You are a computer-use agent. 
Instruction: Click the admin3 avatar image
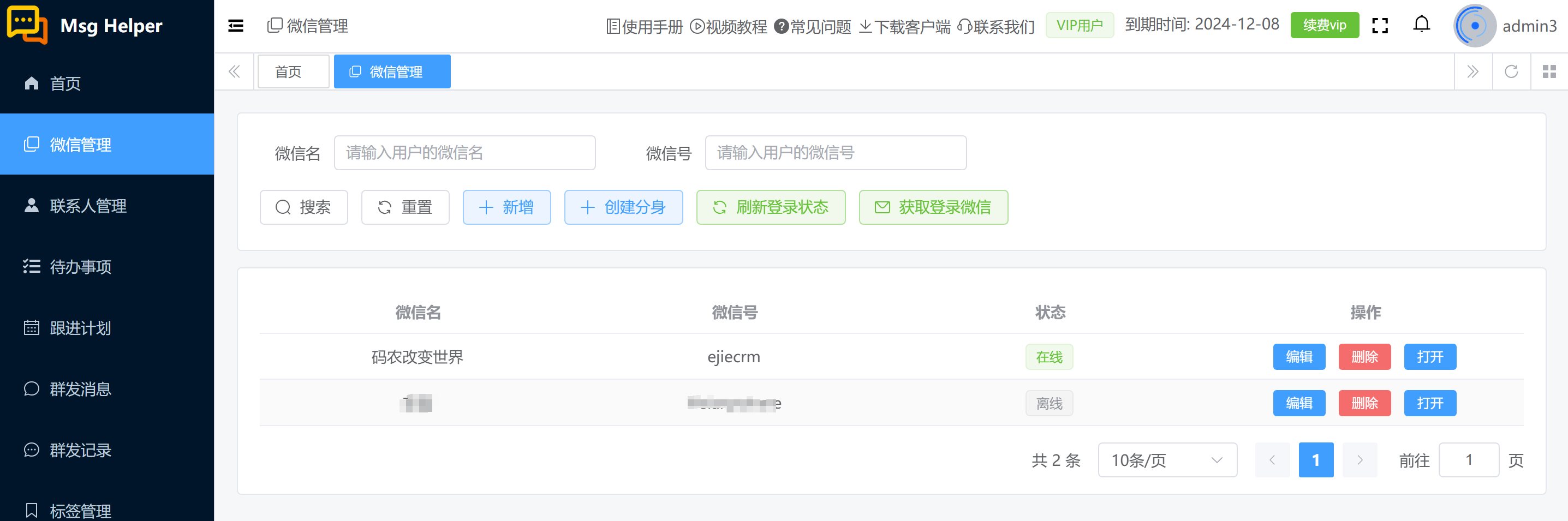point(1474,26)
